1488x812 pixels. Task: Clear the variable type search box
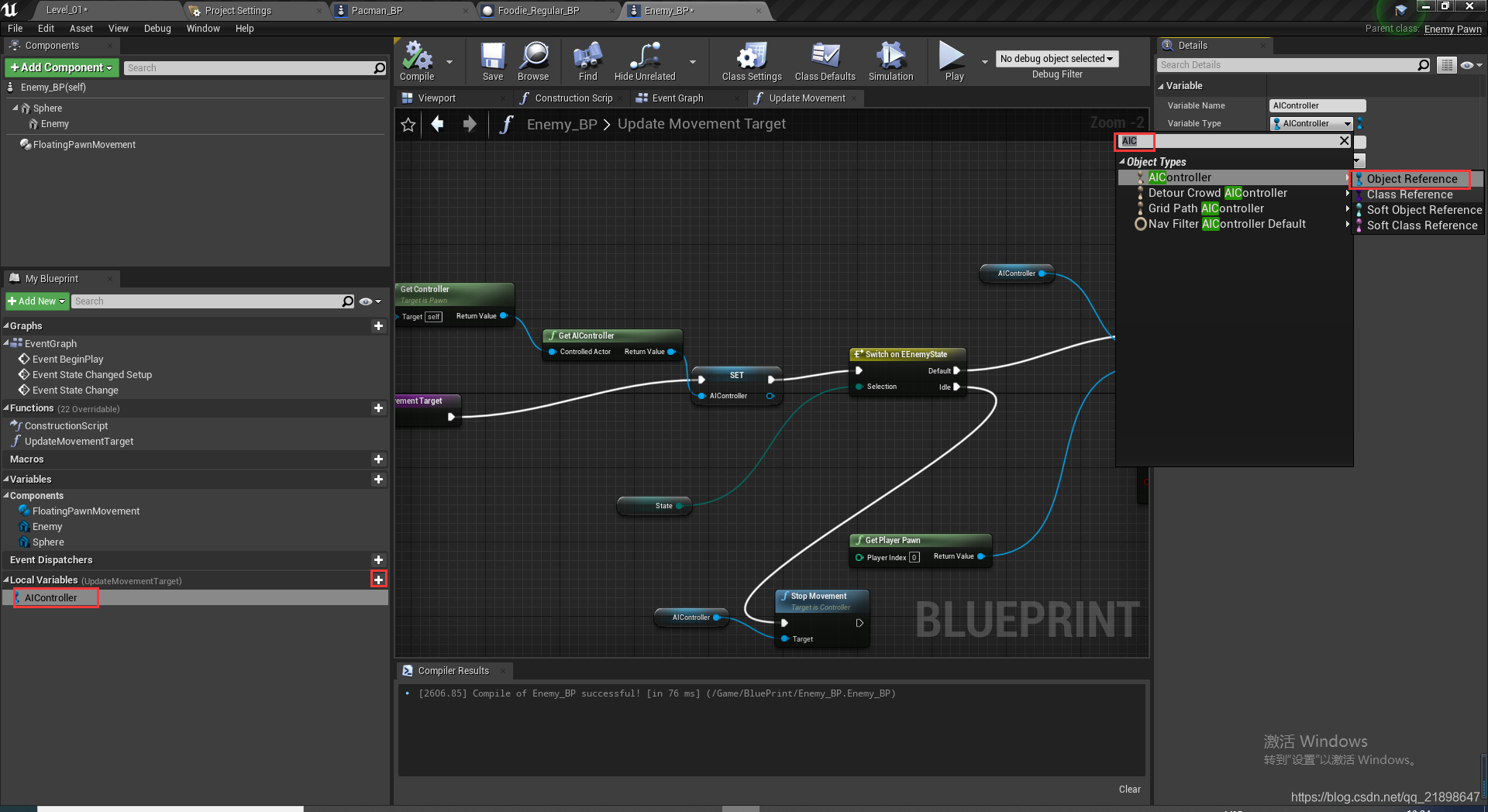click(1344, 141)
